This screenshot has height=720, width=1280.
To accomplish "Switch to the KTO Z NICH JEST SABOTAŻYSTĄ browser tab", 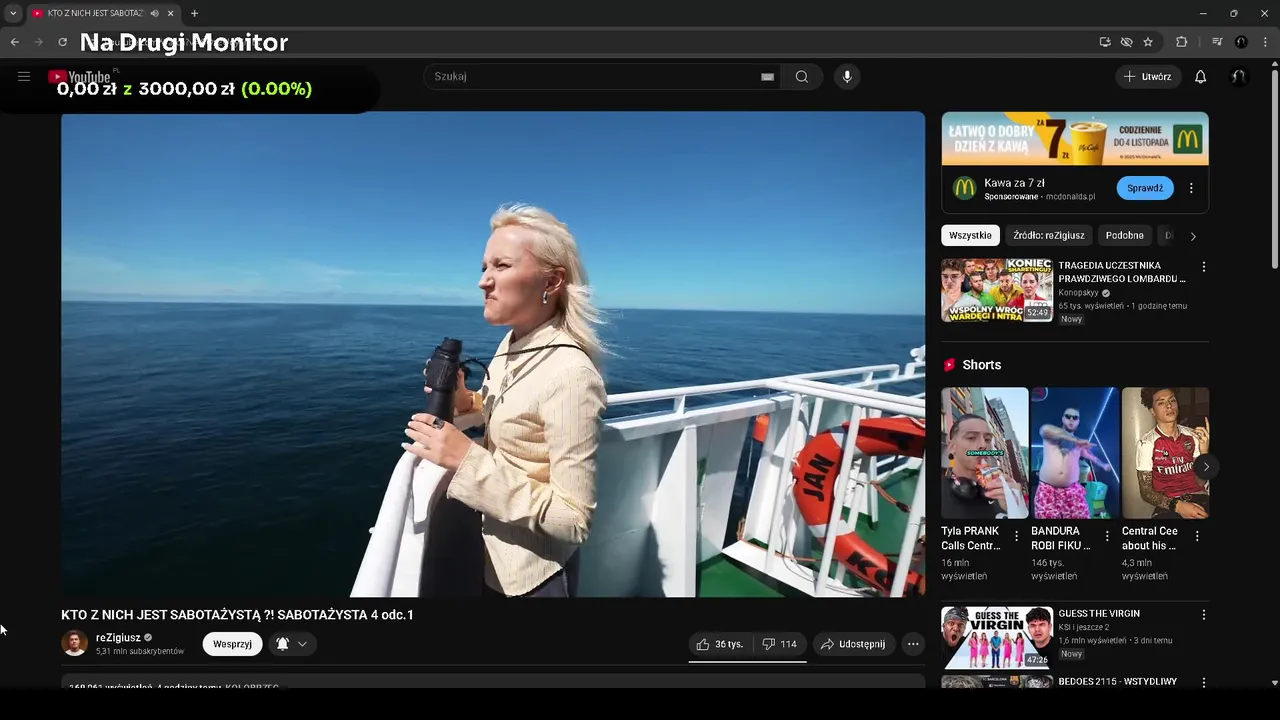I will (x=95, y=13).
